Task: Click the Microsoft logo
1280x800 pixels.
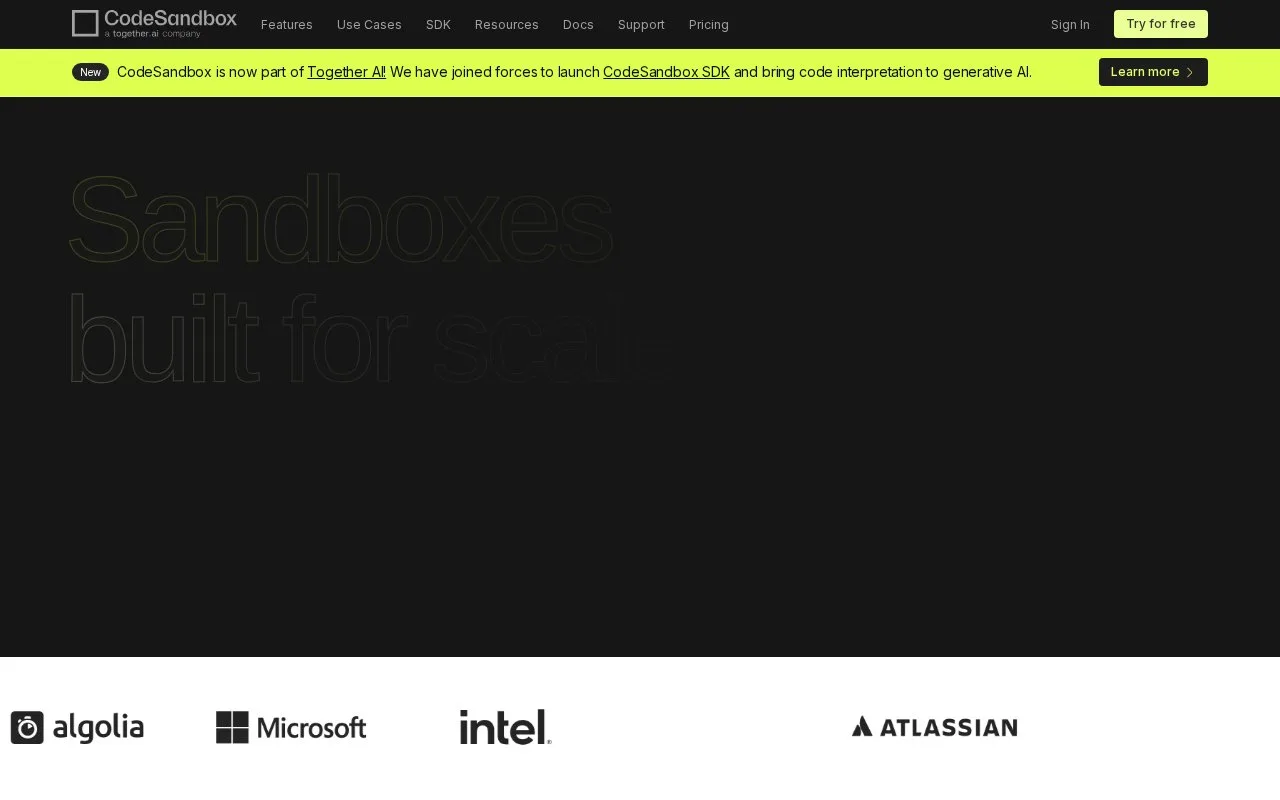Action: (291, 727)
